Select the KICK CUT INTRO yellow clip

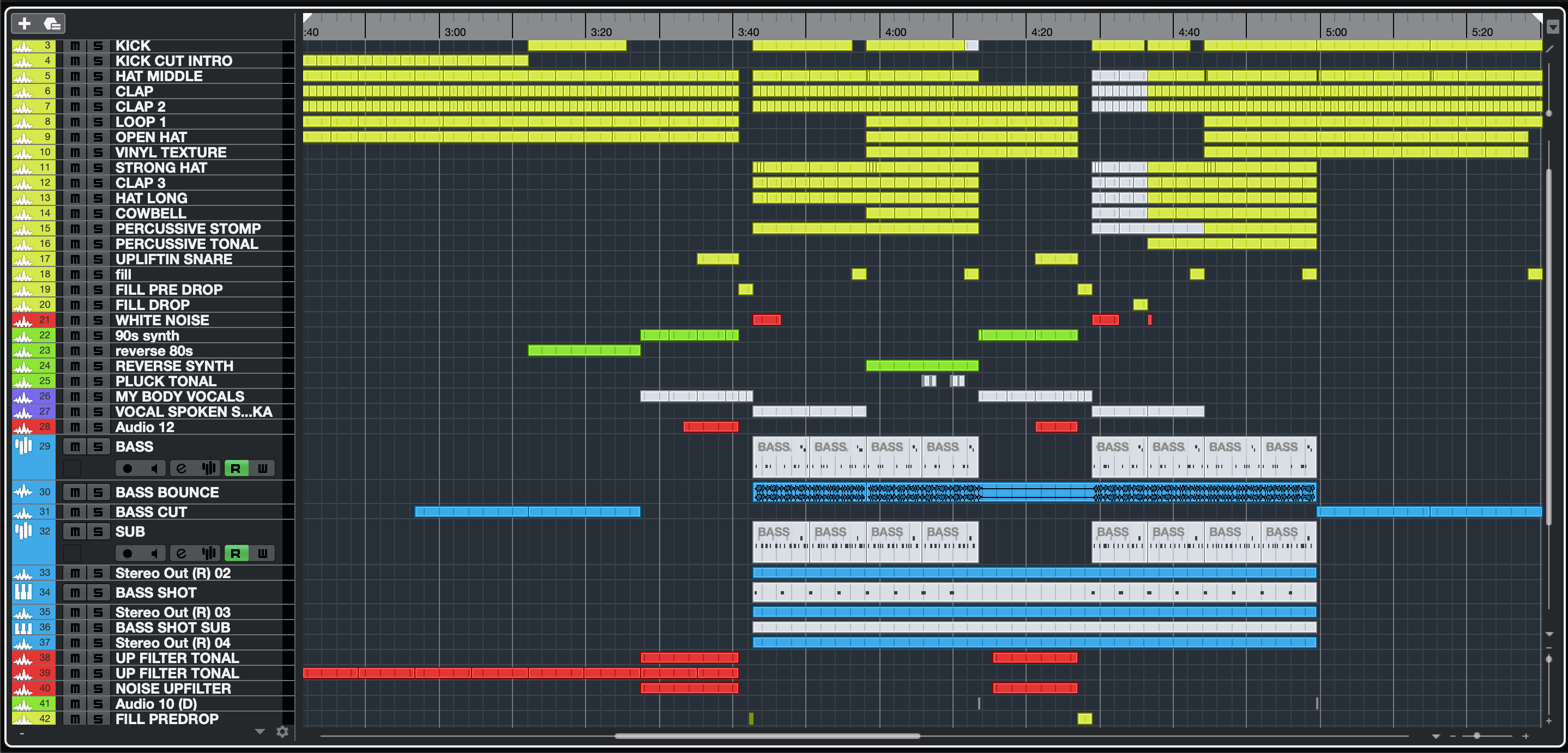416,60
